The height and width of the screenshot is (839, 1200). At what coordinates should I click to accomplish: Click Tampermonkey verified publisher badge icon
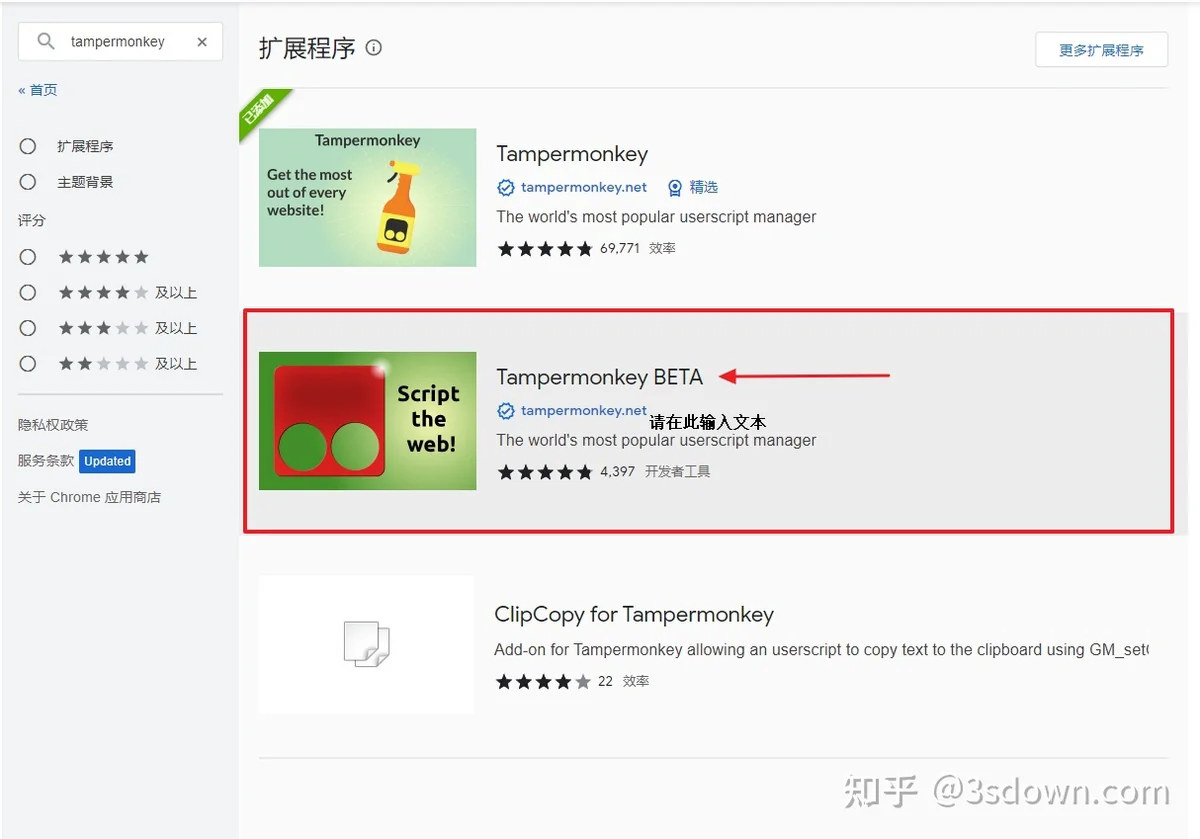point(506,187)
